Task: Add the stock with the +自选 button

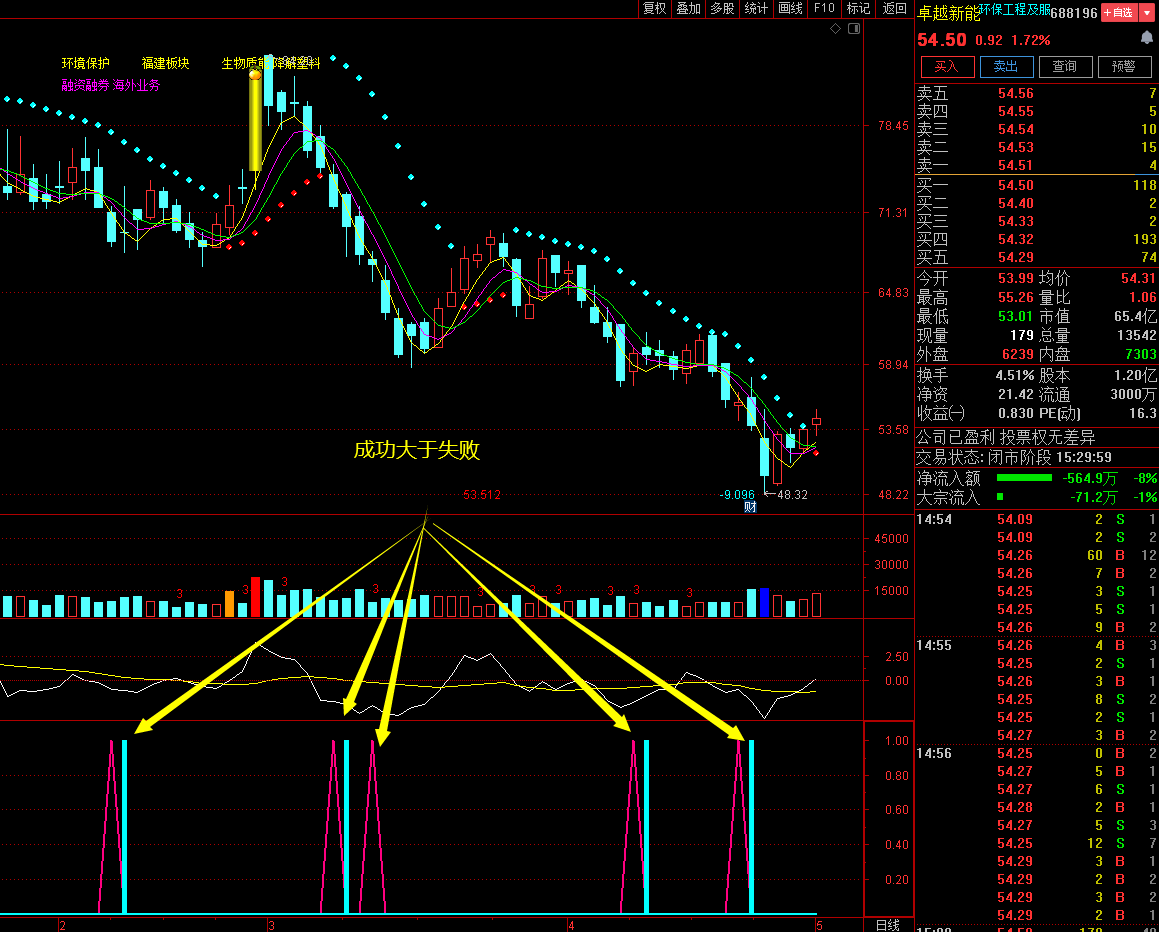Action: pyautogui.click(x=1119, y=13)
